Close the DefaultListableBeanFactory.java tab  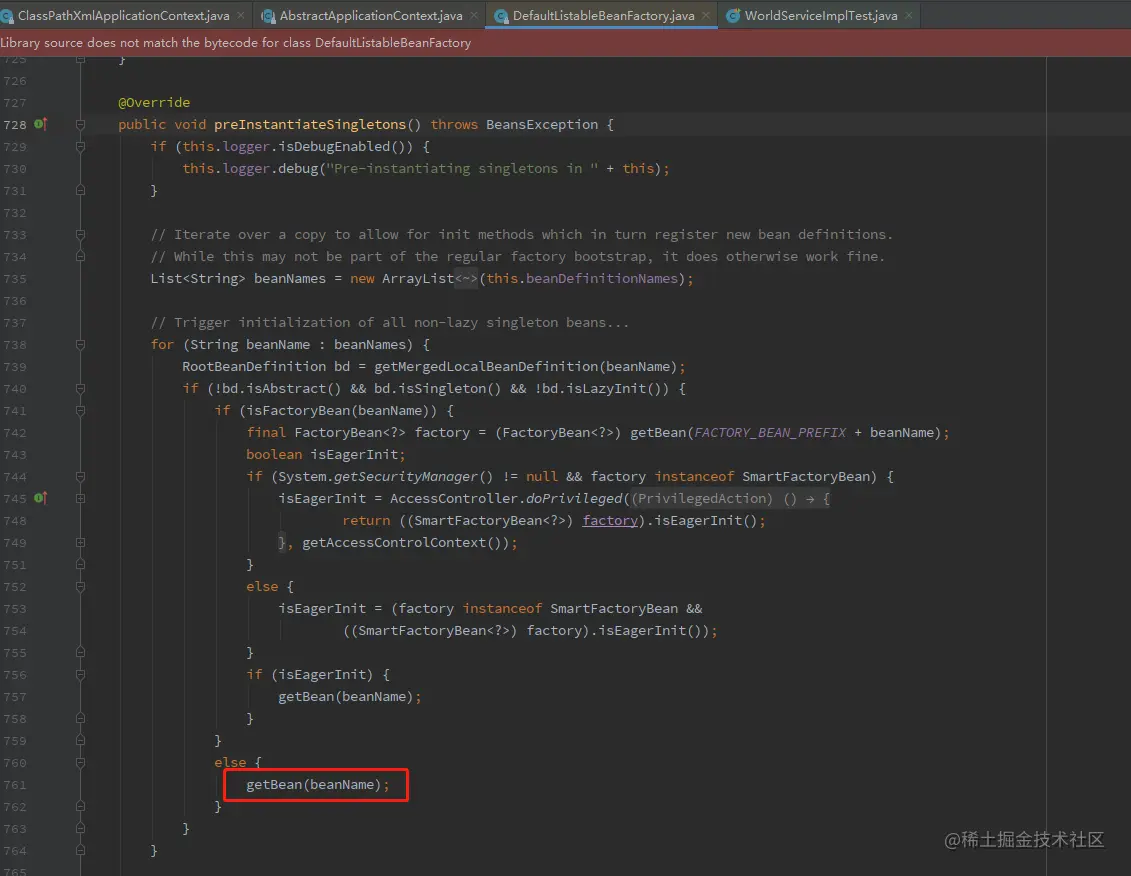(x=705, y=15)
